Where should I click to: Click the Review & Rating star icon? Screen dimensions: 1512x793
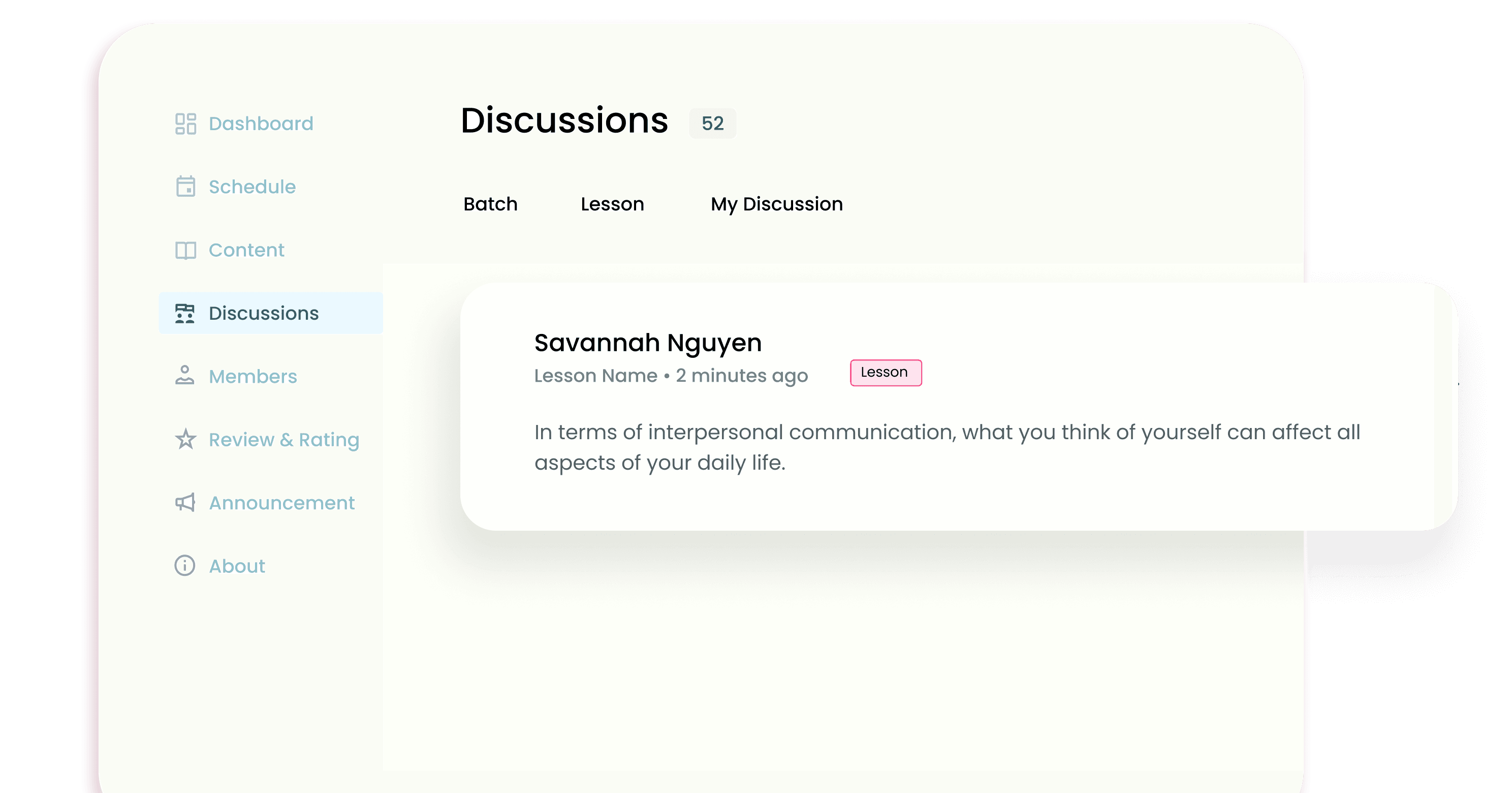pos(185,439)
